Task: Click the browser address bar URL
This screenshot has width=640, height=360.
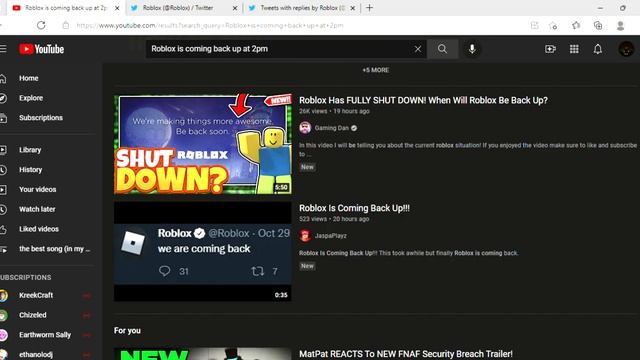Action: tap(210, 25)
